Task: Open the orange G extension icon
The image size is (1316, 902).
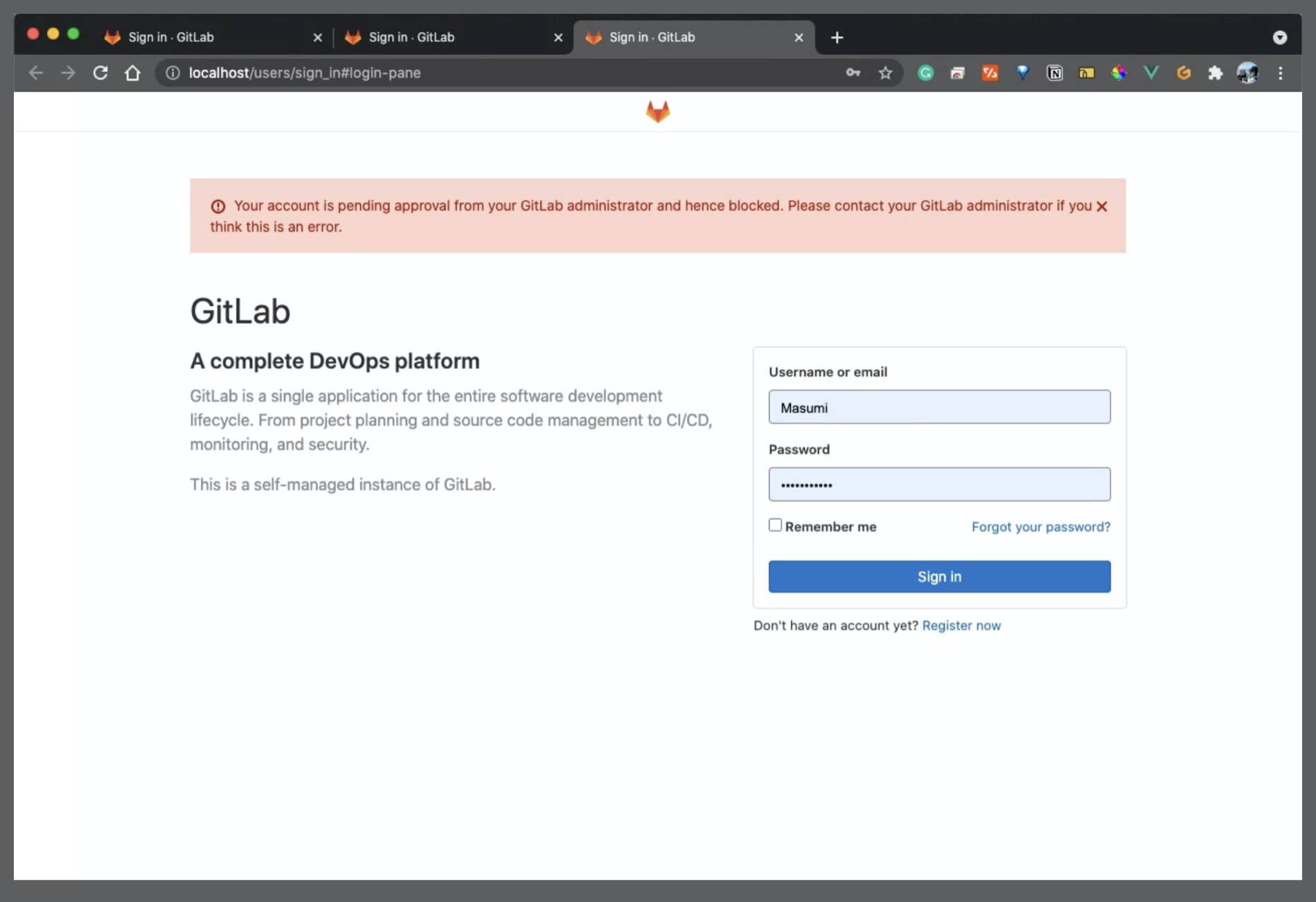Action: coord(1184,73)
